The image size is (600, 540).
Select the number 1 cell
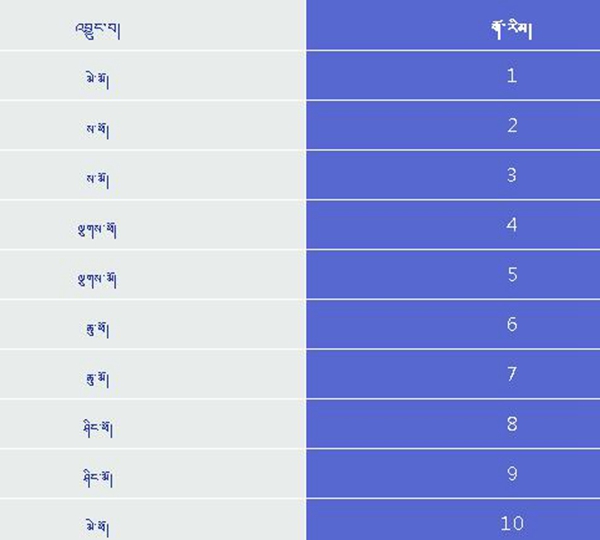click(x=453, y=75)
